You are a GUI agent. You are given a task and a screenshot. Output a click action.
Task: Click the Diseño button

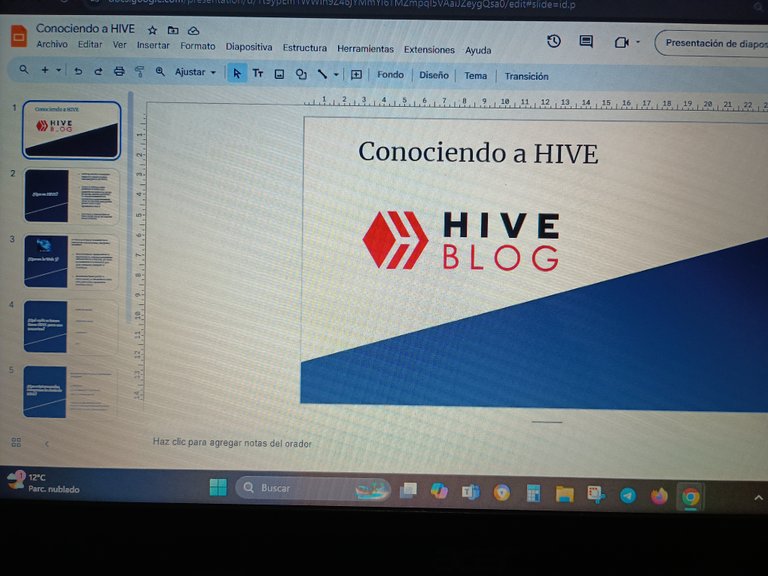[x=434, y=75]
